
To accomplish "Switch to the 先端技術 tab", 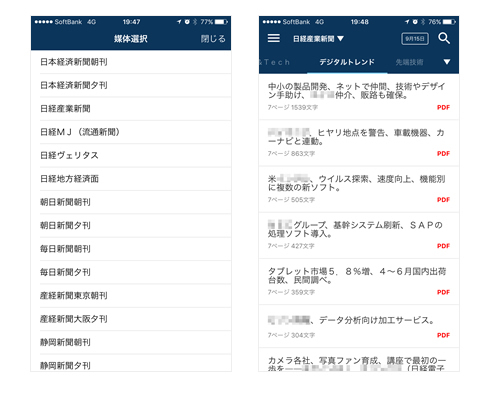I will 409,62.
